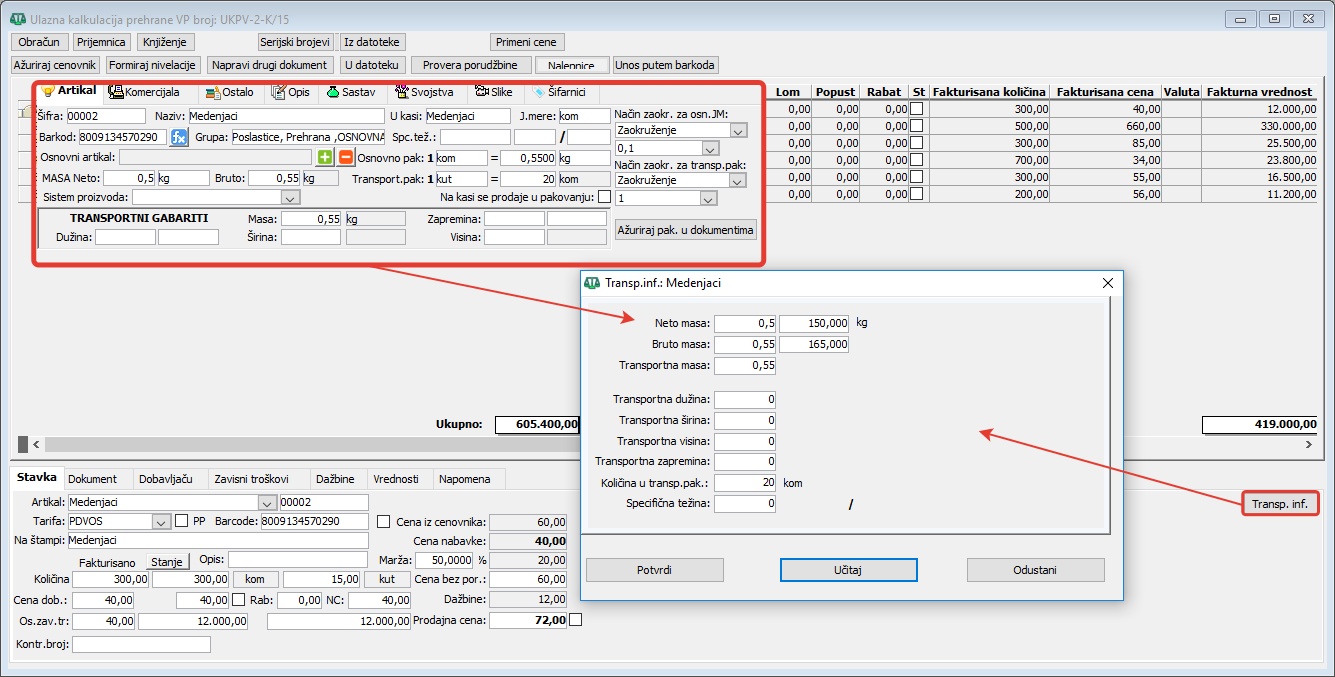Switch to the Sastav tab
This screenshot has width=1335, height=677.
tap(351, 92)
